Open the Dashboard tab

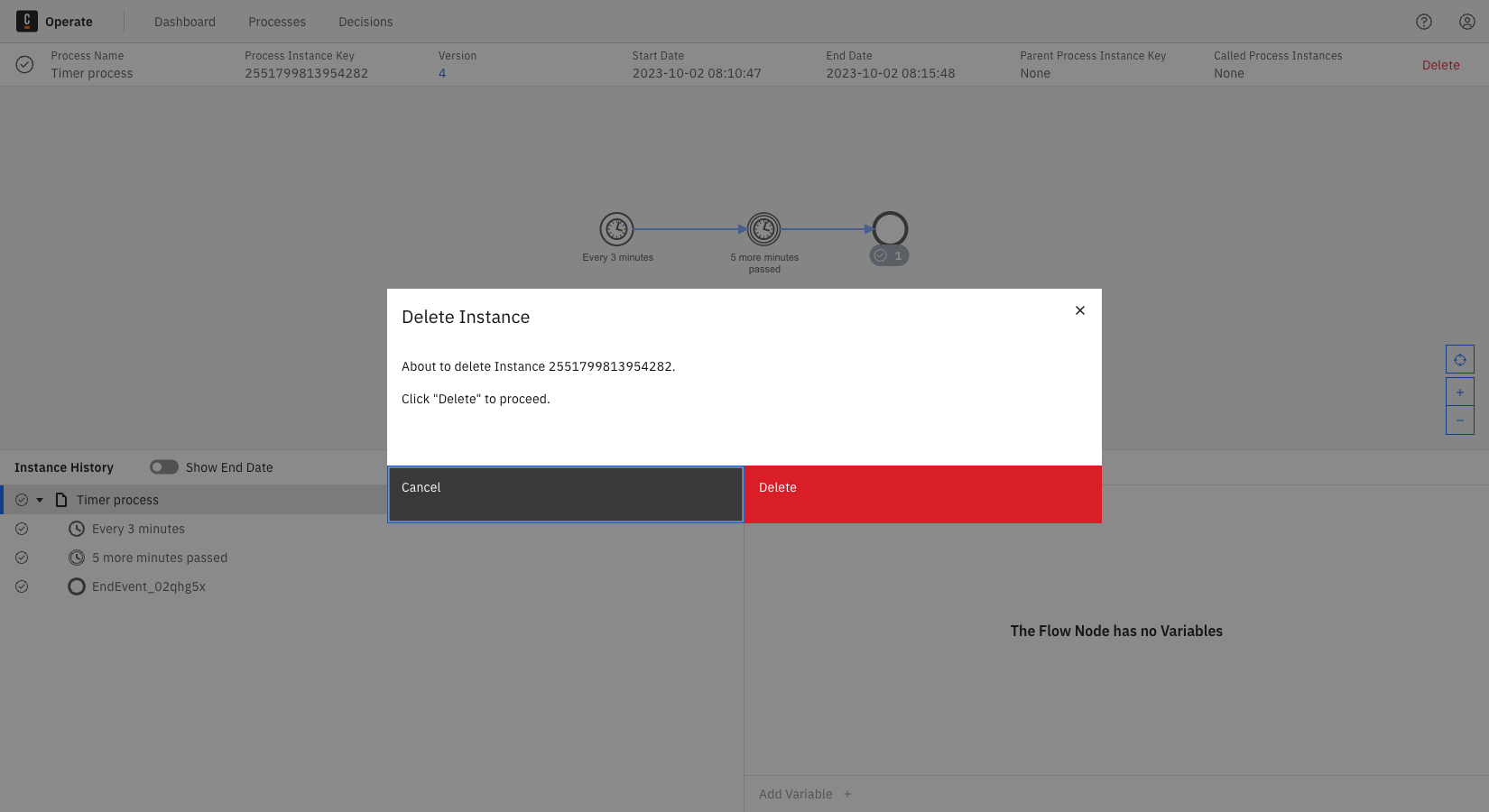185,22
